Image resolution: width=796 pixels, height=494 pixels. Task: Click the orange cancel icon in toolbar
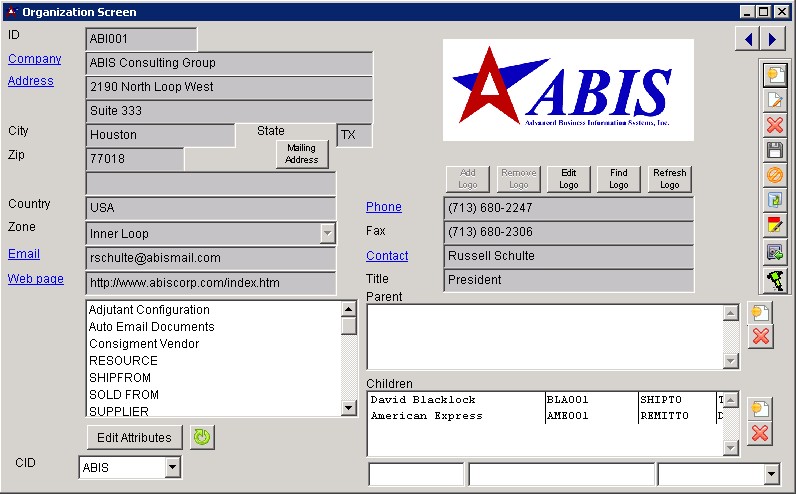(x=774, y=175)
